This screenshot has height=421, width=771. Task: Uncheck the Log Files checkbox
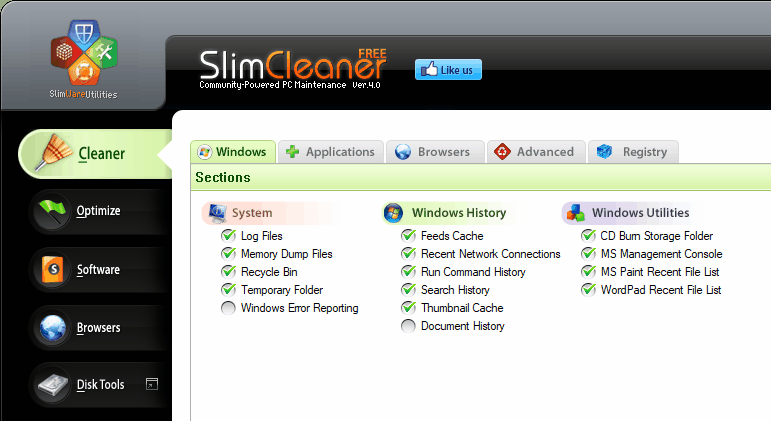(229, 236)
